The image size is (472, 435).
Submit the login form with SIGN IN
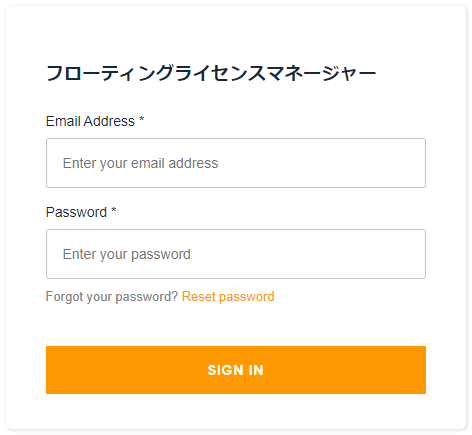pyautogui.click(x=236, y=370)
